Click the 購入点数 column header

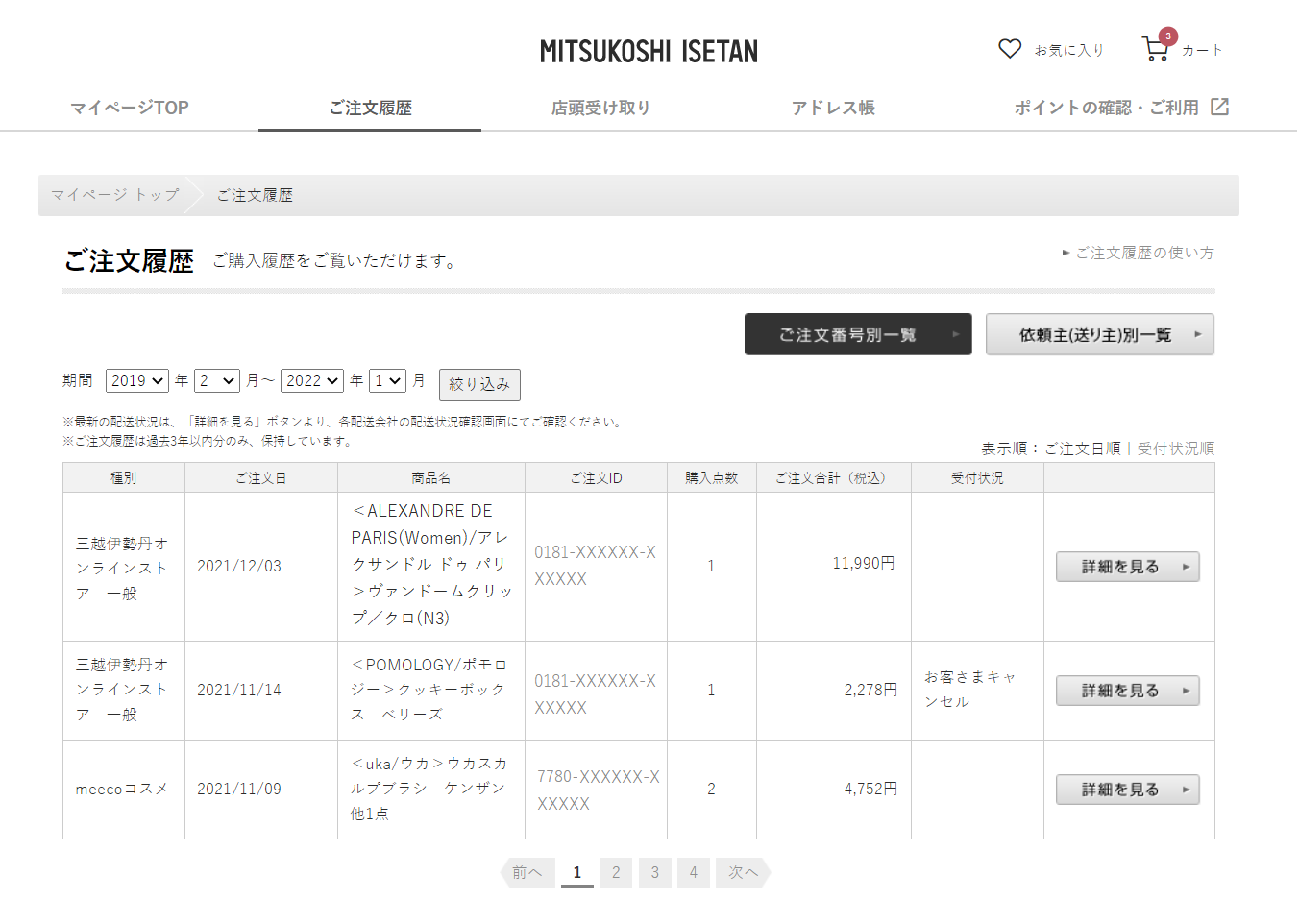712,477
